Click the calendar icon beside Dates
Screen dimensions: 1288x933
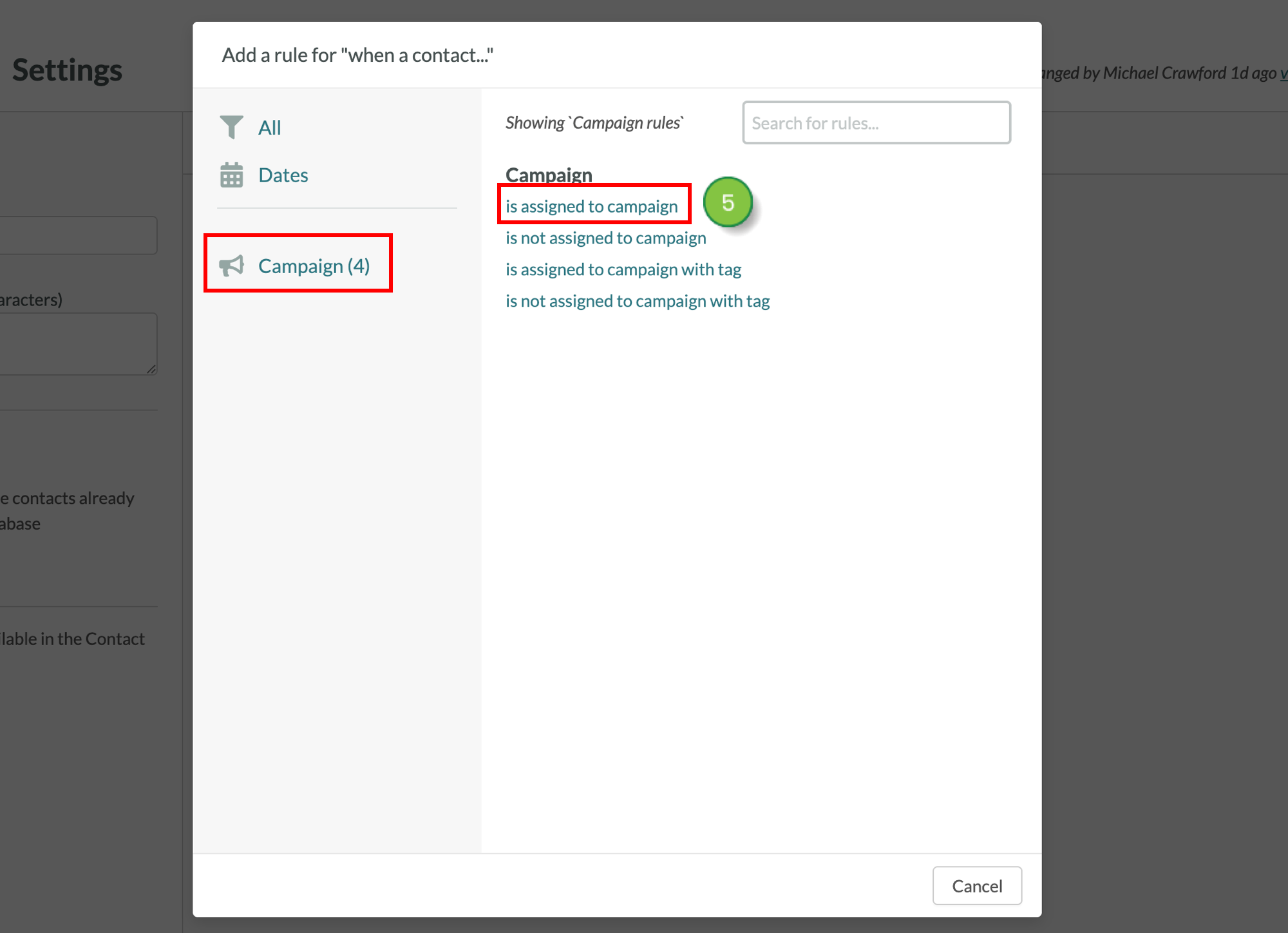231,175
